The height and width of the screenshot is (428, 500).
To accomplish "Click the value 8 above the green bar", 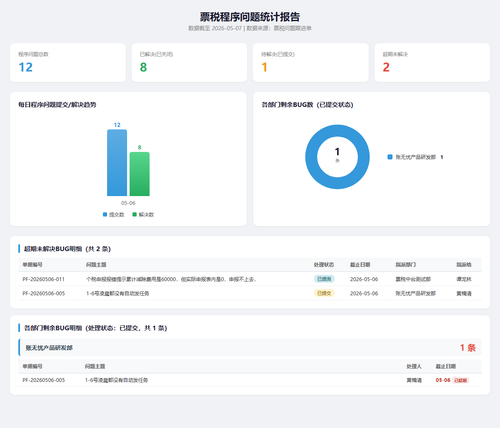I will pos(140,147).
